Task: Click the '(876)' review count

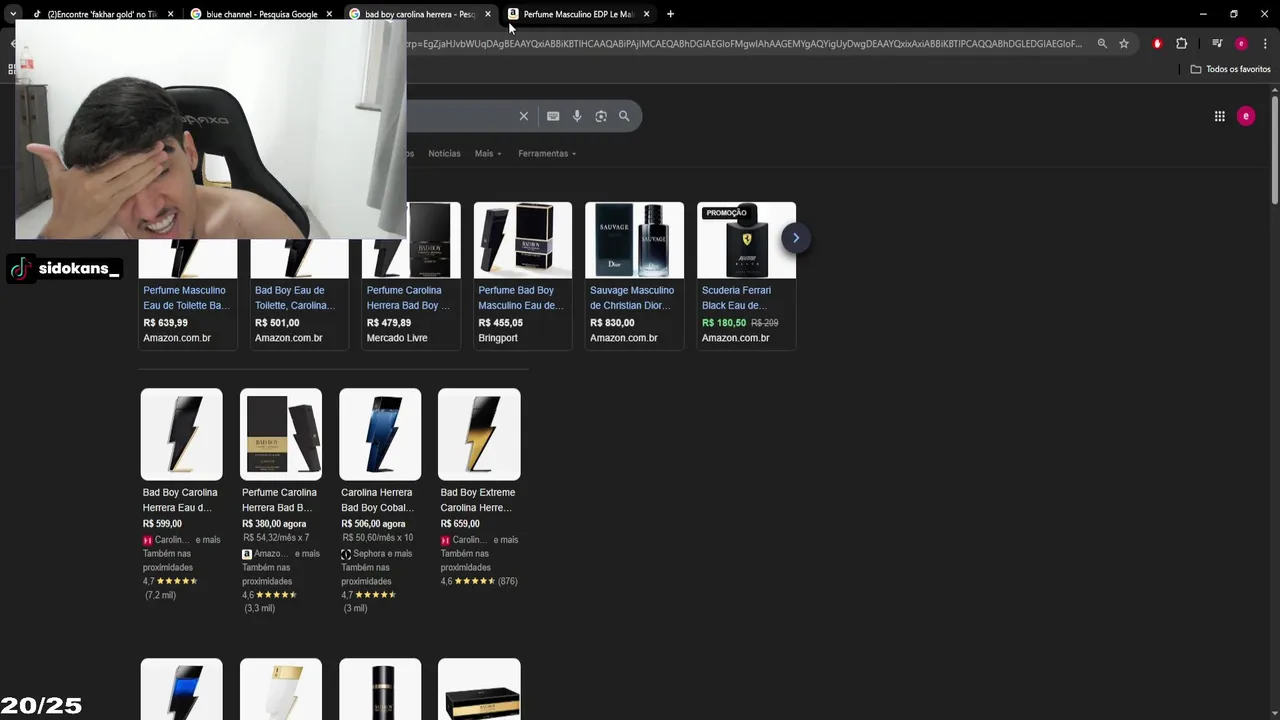Action: click(x=507, y=581)
